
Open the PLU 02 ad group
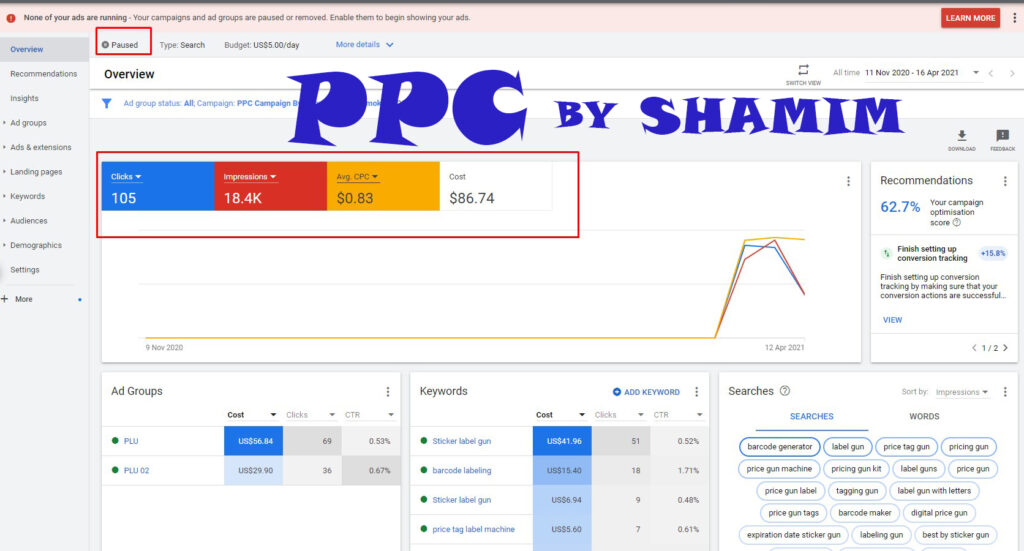136,471
